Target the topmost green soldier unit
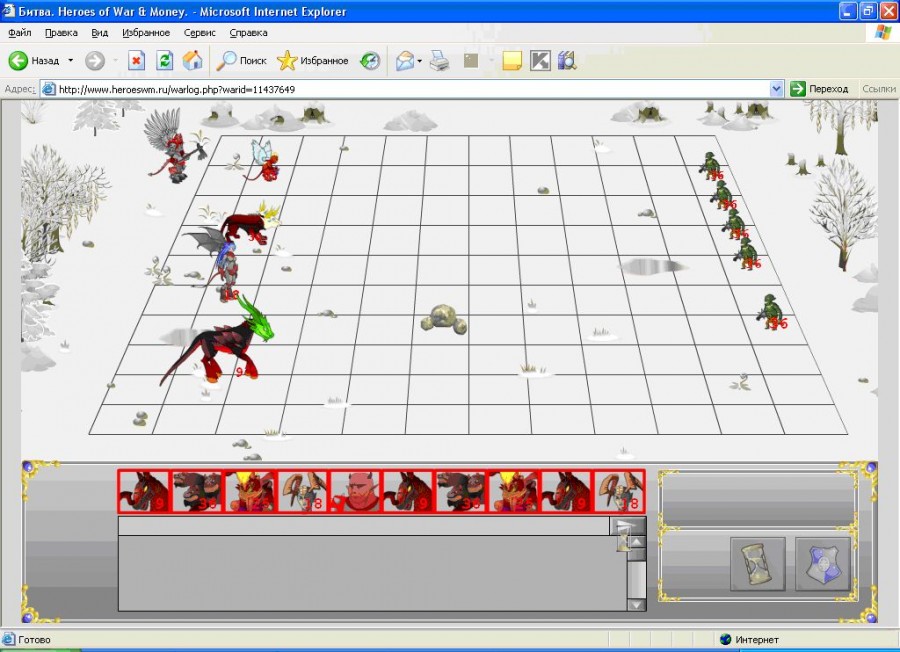The image size is (900, 652). coord(710,165)
